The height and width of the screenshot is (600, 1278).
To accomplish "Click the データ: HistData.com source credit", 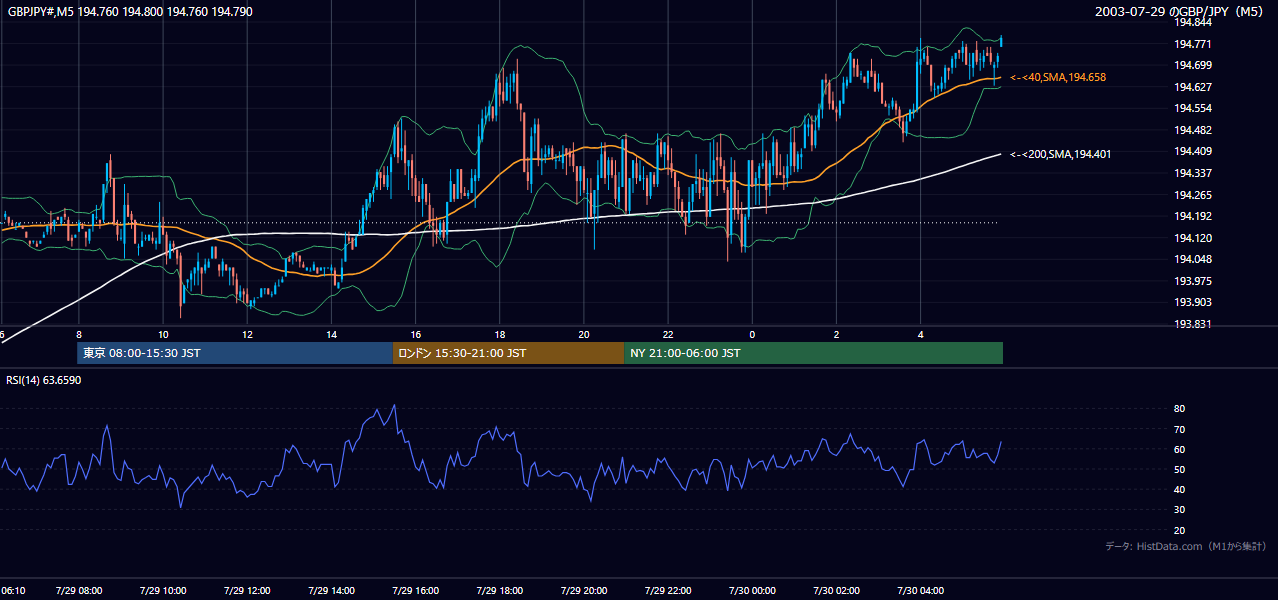I will coord(1185,546).
